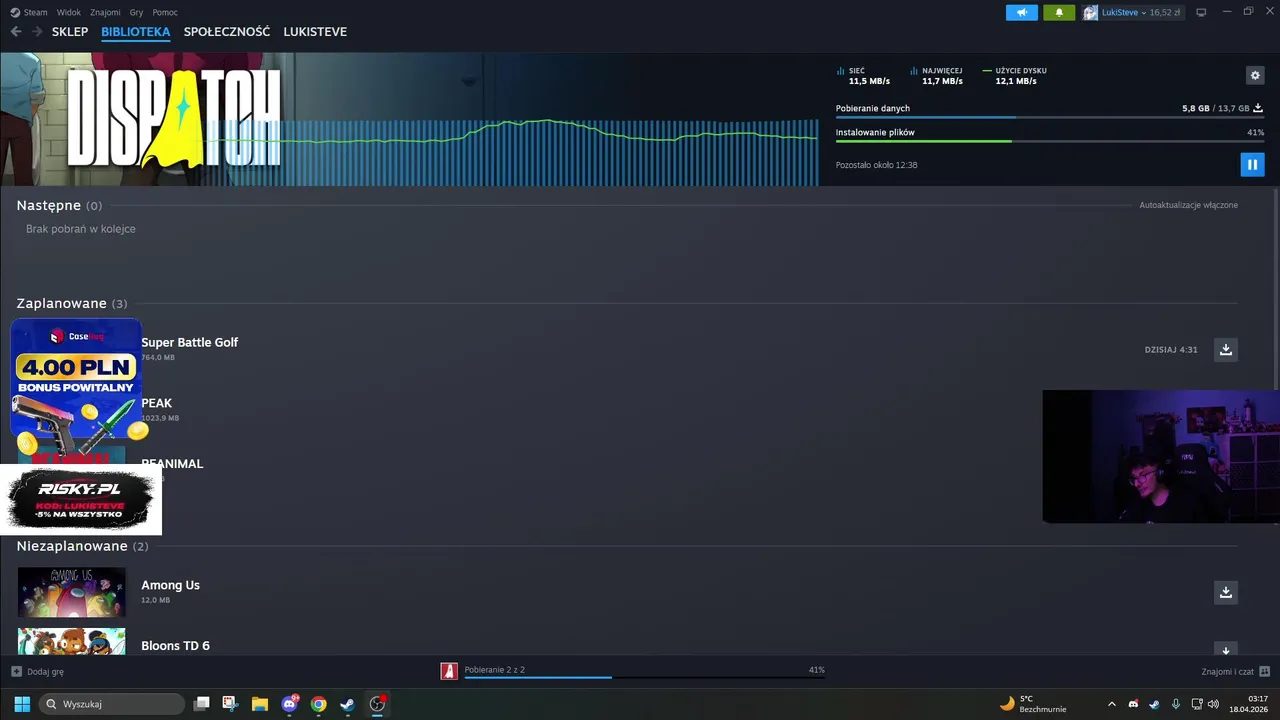Open File Explorer from taskbar
The height and width of the screenshot is (720, 1280).
coord(259,704)
